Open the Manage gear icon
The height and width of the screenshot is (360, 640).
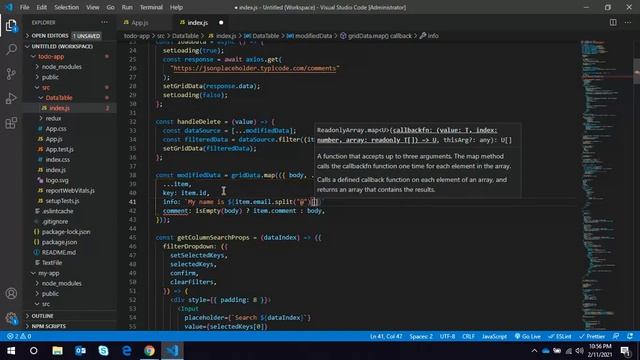coord(11,318)
